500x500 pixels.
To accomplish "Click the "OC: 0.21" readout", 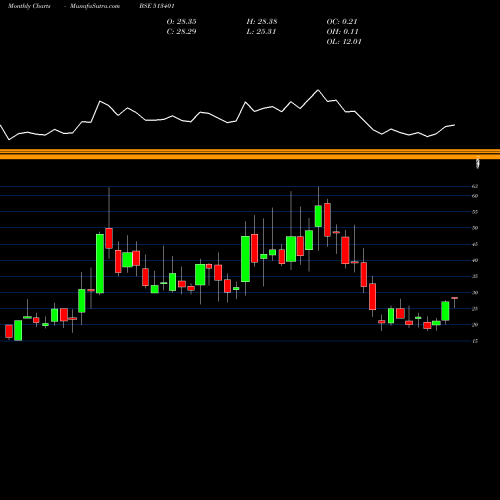I will point(342,22).
